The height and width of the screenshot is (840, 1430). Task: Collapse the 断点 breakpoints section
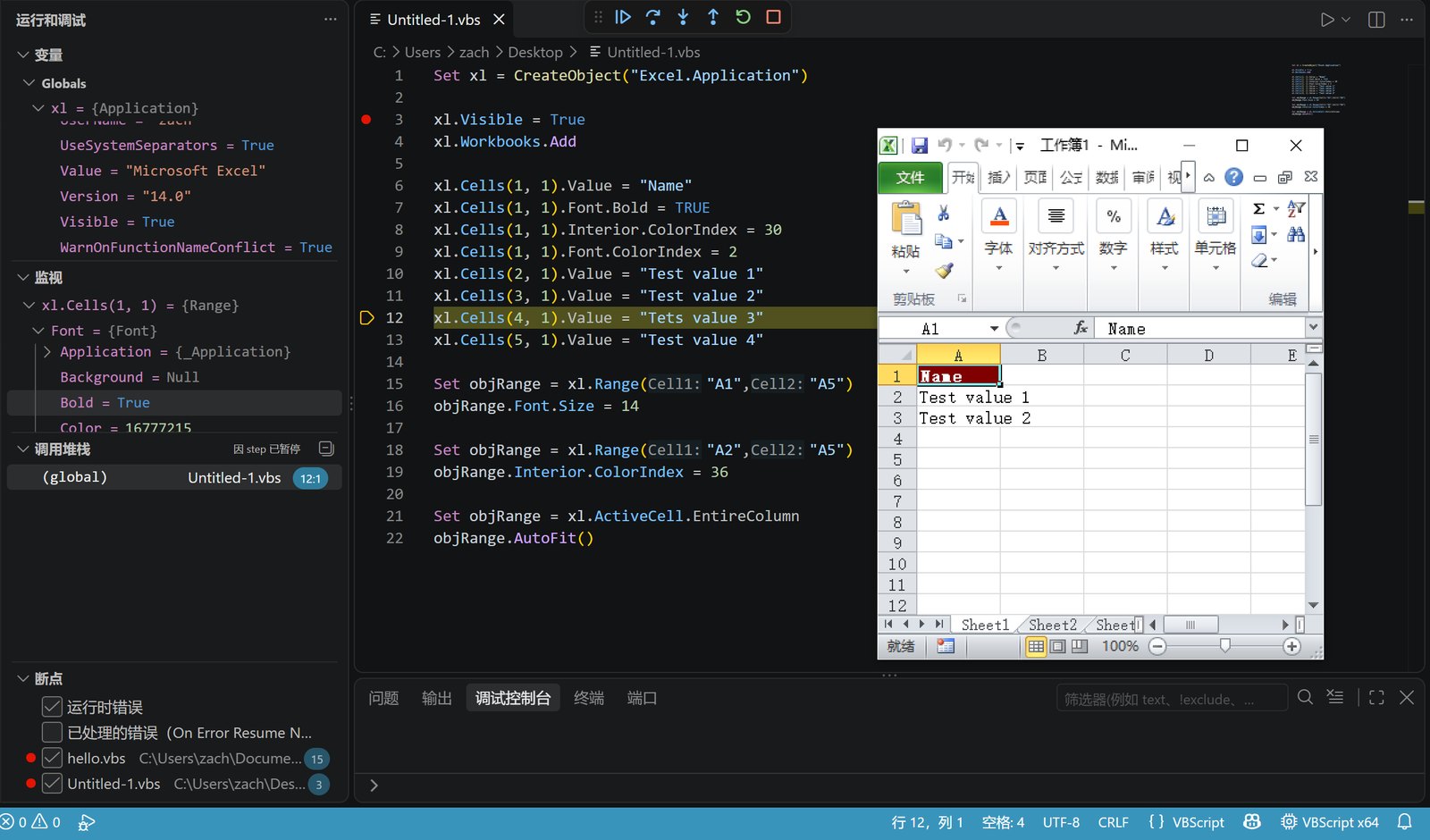click(x=24, y=678)
